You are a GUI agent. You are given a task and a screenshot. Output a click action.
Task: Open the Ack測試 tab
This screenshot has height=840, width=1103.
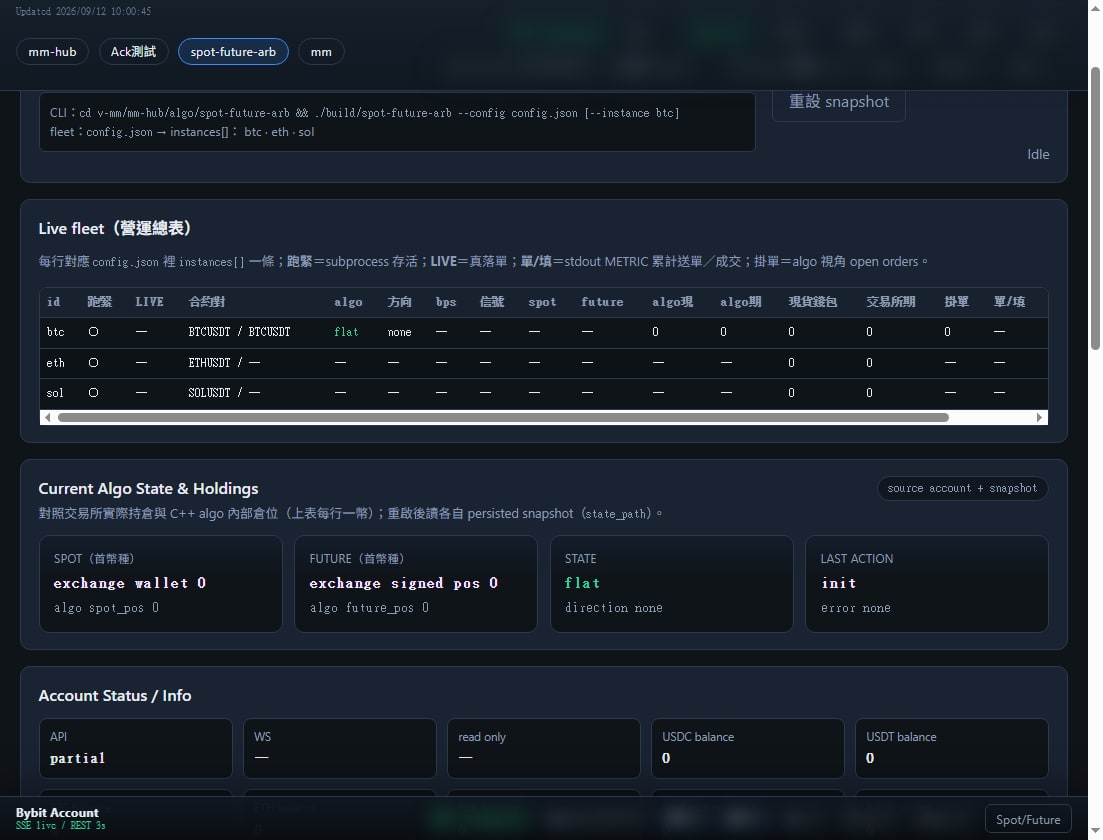[x=133, y=51]
